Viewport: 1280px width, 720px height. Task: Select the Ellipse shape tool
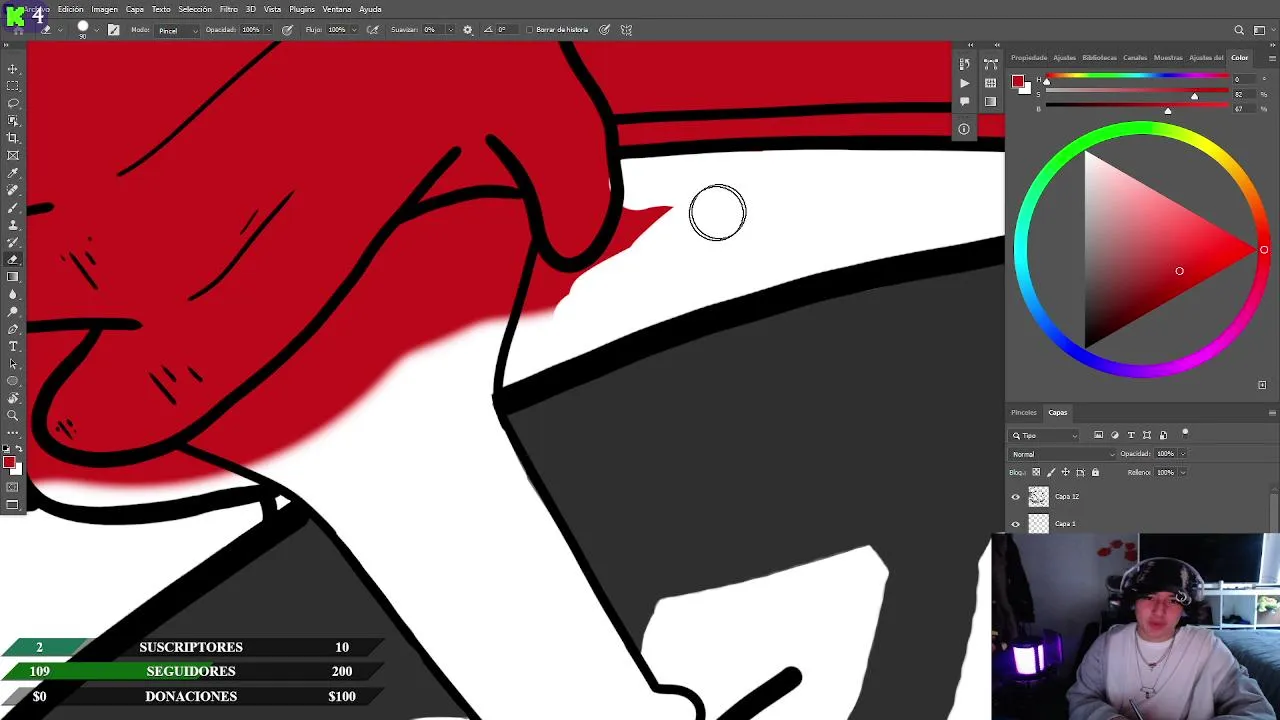(x=13, y=381)
